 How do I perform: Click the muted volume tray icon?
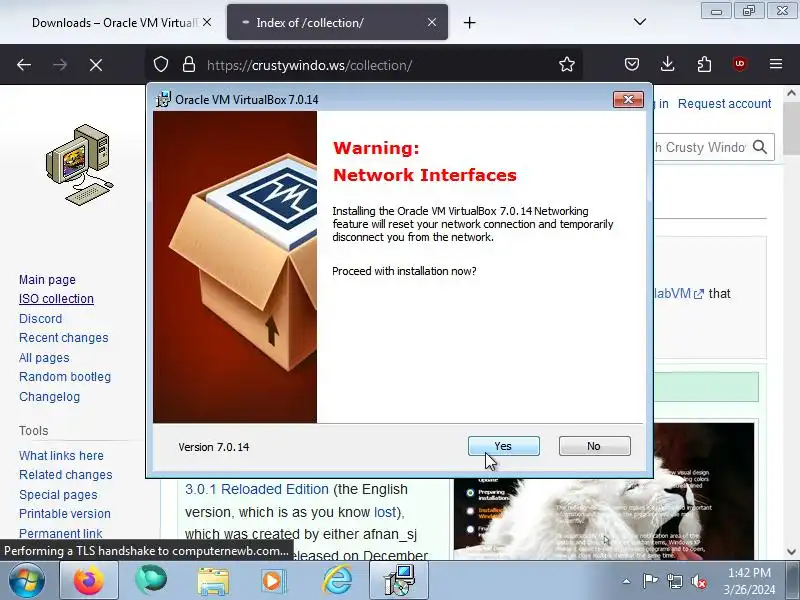(x=698, y=581)
